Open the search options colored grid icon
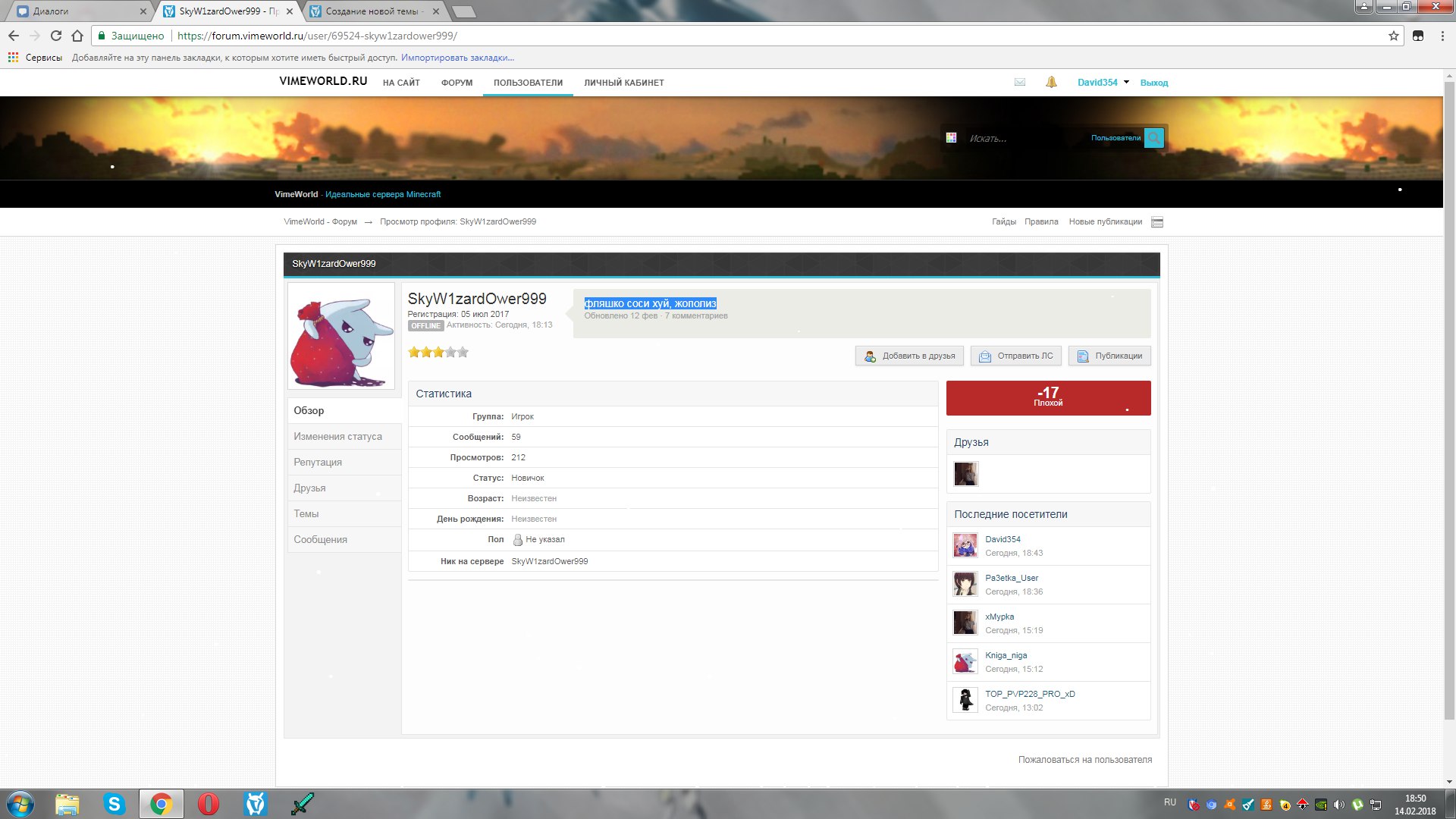The width and height of the screenshot is (1456, 819). (x=951, y=138)
